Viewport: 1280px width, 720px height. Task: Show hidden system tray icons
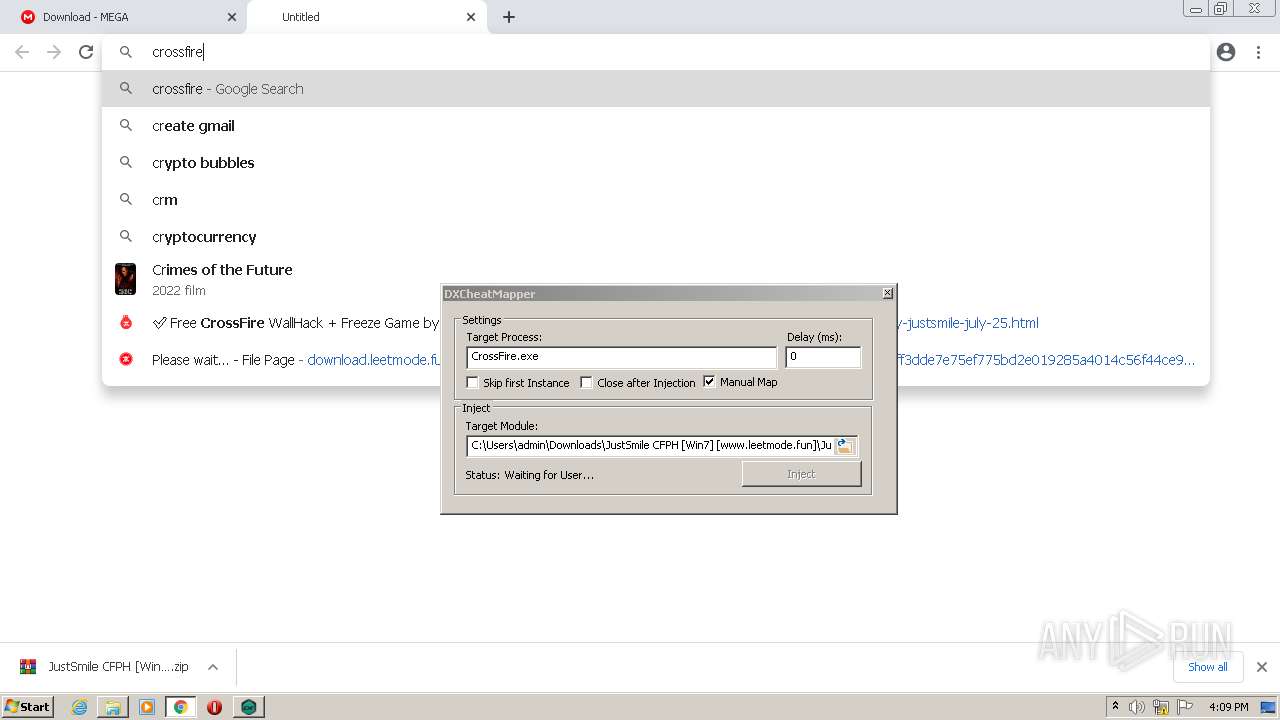(x=1115, y=707)
